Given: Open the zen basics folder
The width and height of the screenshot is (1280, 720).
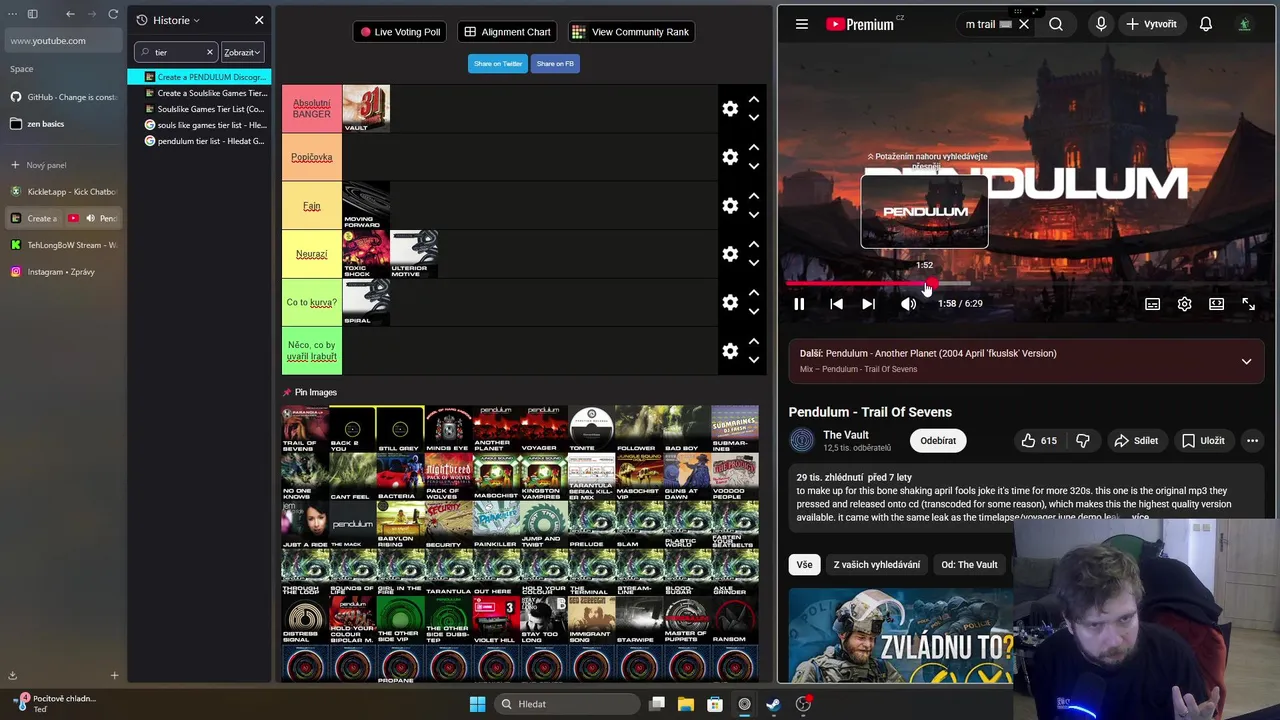Looking at the screenshot, I should click(64, 124).
